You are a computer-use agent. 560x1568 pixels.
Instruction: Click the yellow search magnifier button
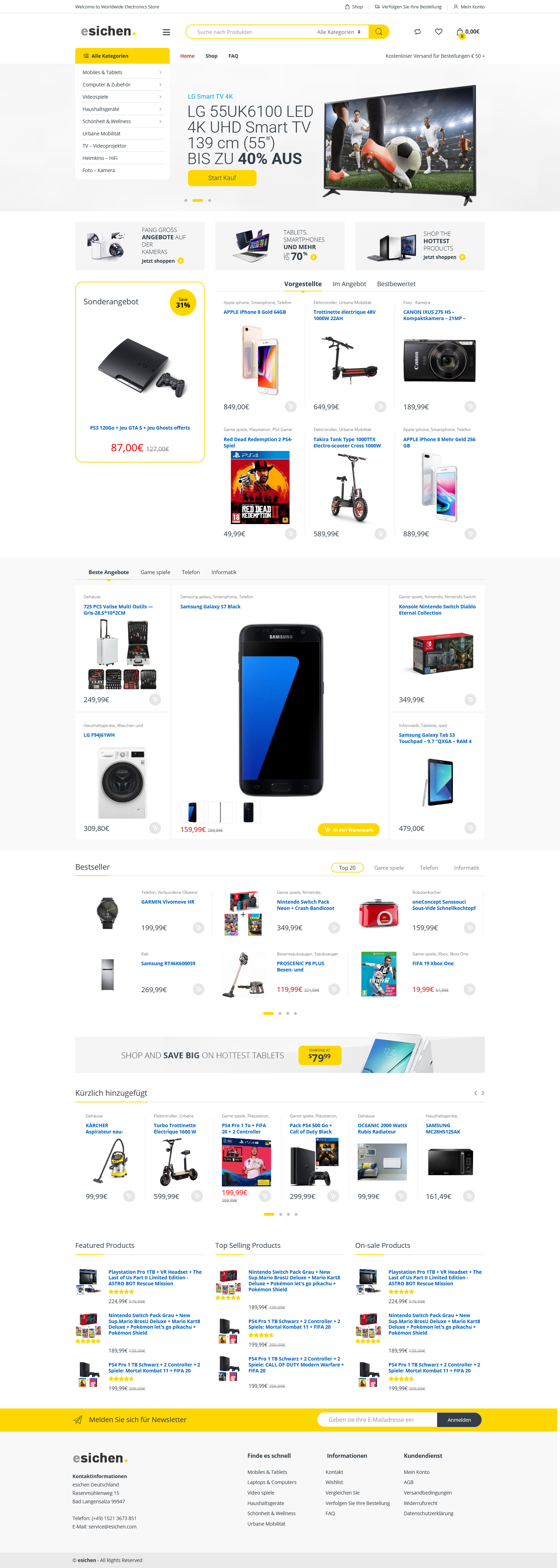point(379,31)
